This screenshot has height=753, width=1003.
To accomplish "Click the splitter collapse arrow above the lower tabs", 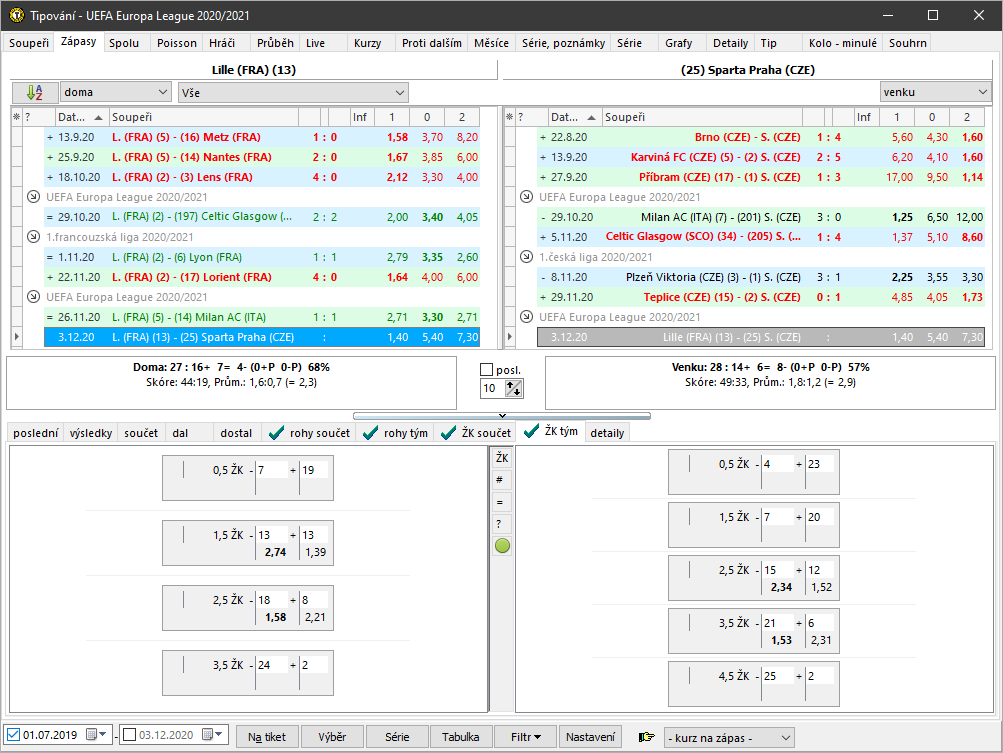I will (x=502, y=416).
